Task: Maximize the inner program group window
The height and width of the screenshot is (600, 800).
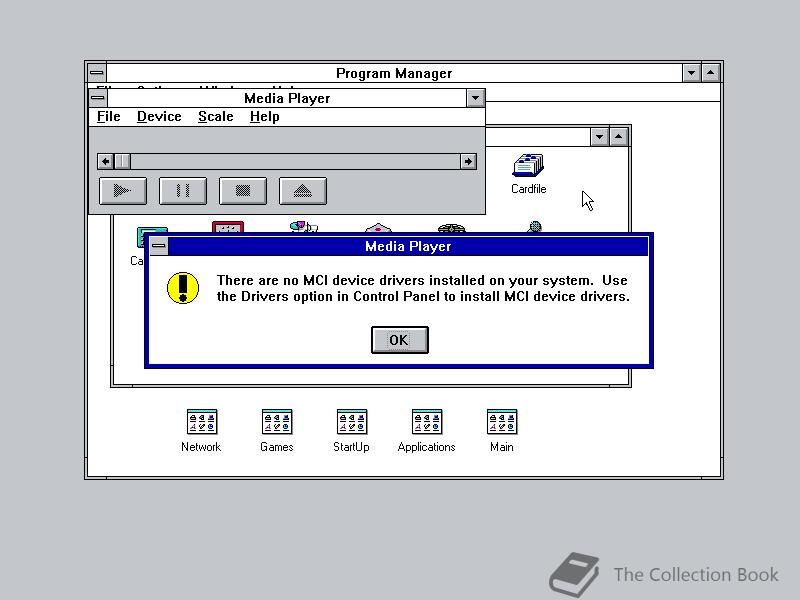Action: point(619,137)
